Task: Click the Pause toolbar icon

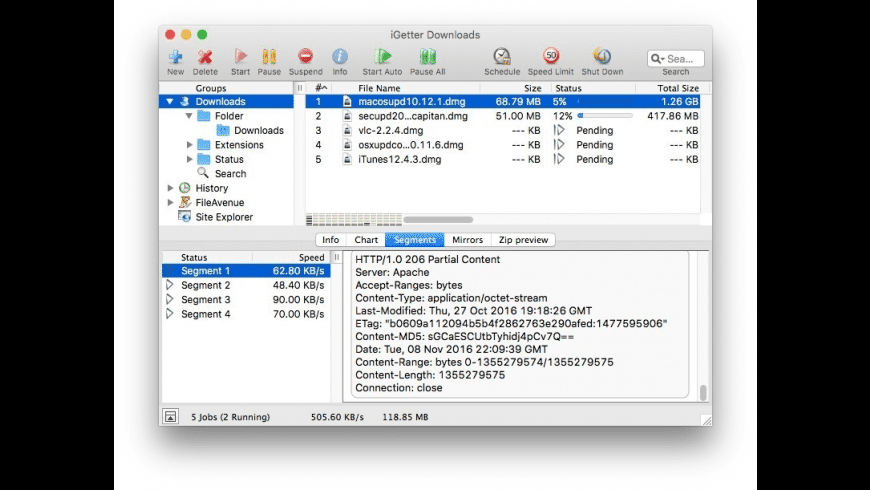Action: point(269,57)
